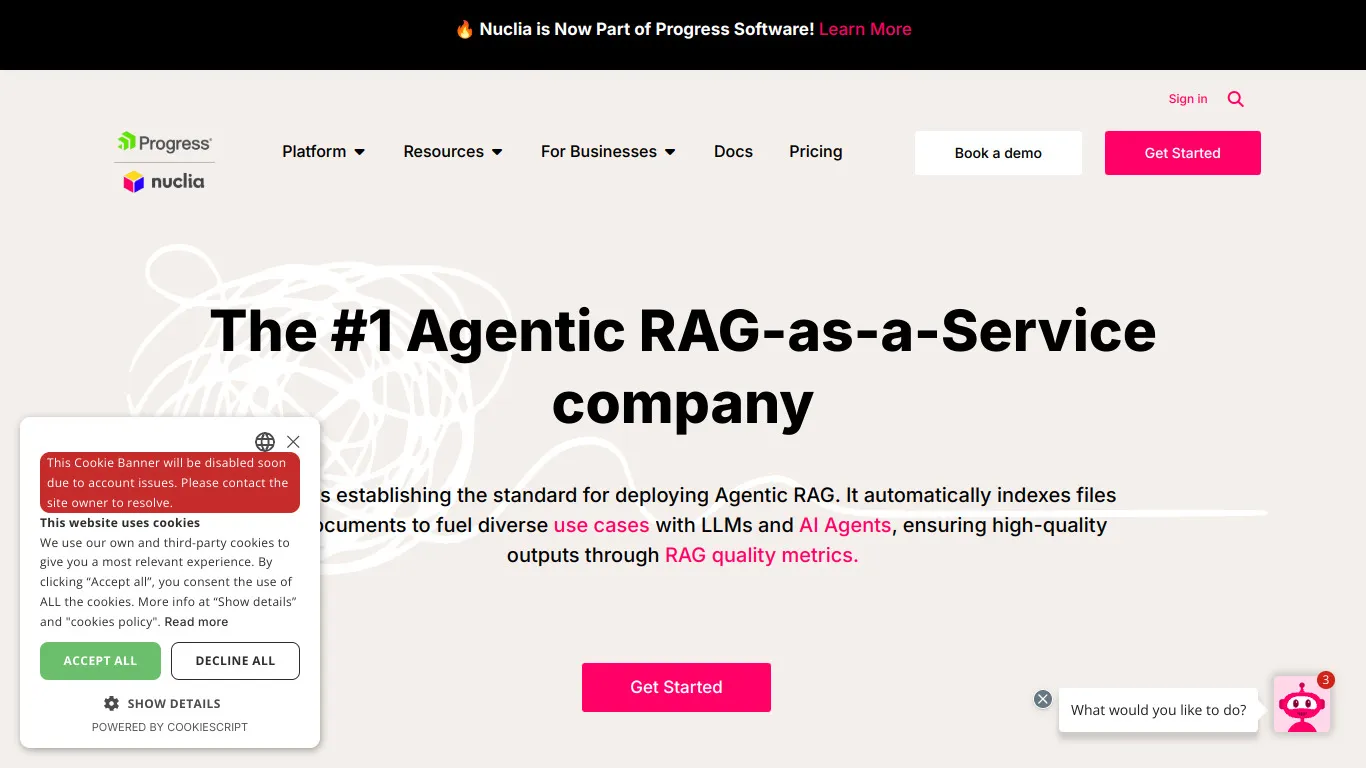This screenshot has height=768, width=1366.
Task: Click the 'What would you like to do?' bubble
Action: 1158,710
